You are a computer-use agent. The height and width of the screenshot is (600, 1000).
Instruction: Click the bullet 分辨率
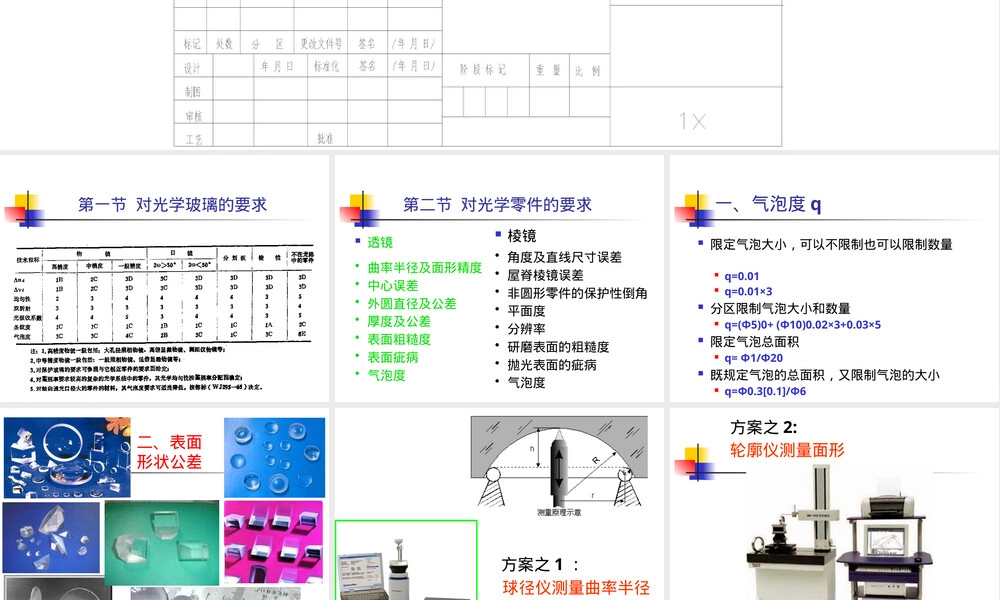[526, 328]
